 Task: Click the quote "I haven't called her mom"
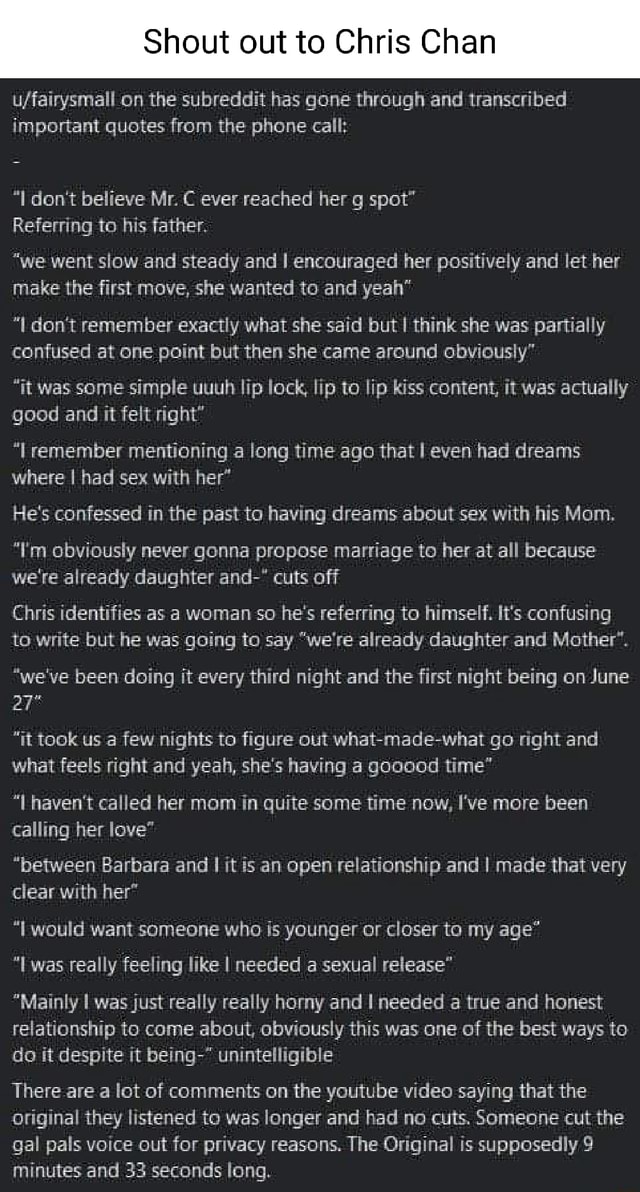300,815
